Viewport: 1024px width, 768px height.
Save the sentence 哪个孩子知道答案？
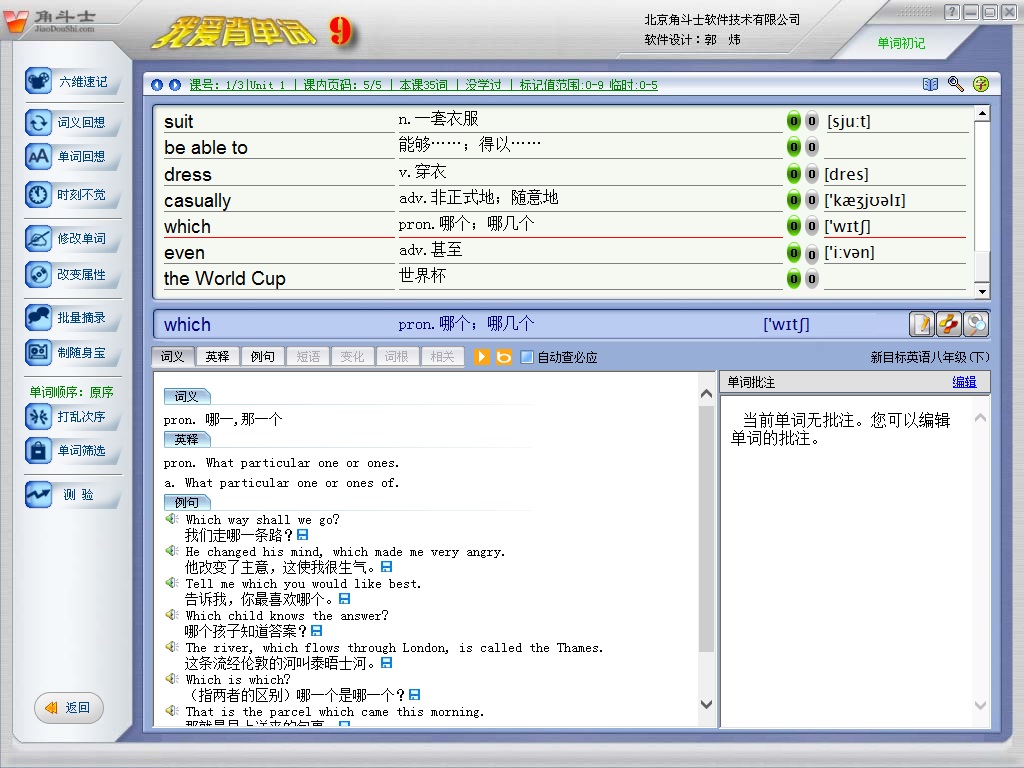(317, 631)
